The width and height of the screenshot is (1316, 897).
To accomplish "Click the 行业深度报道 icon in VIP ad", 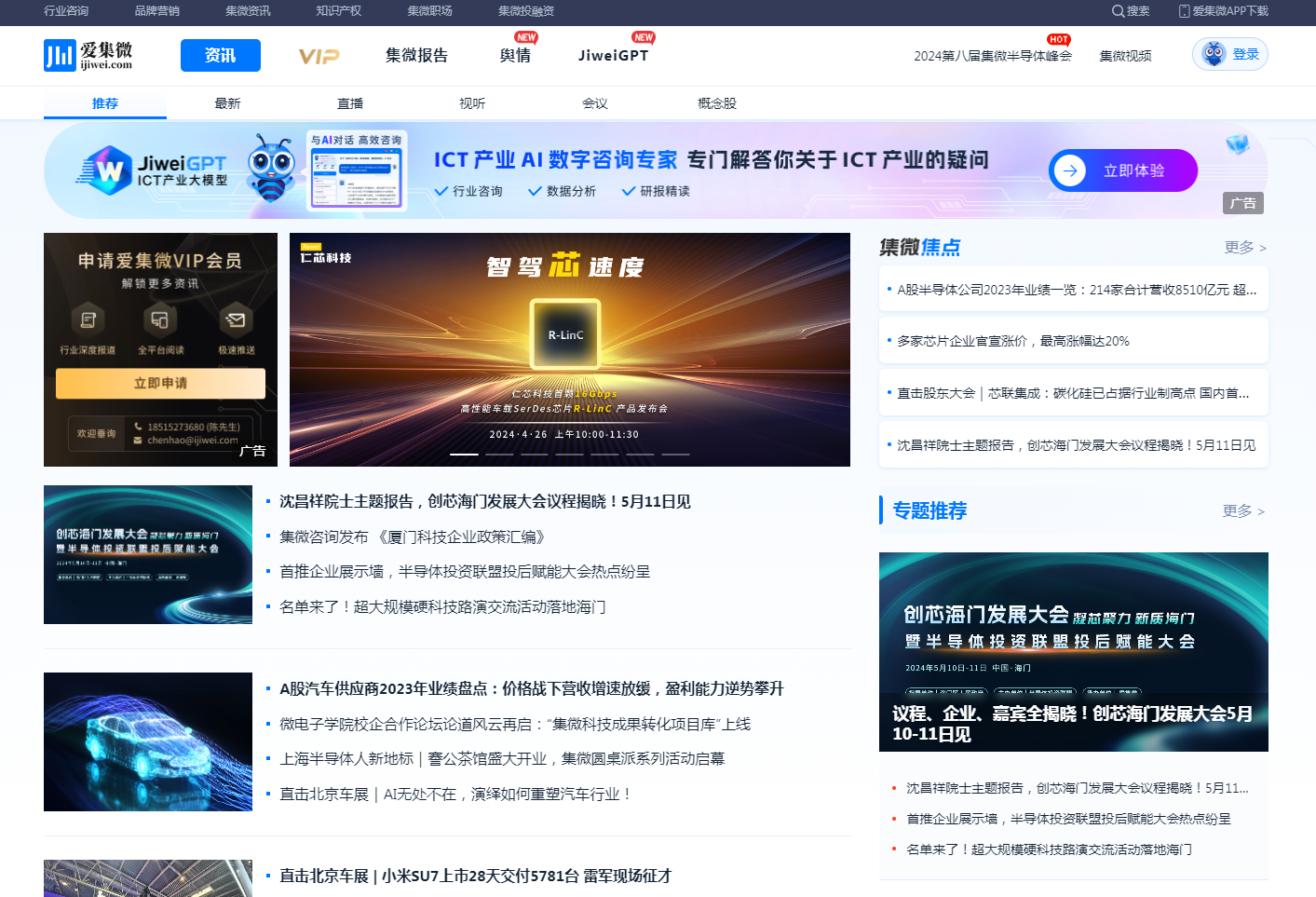I will pos(88,320).
